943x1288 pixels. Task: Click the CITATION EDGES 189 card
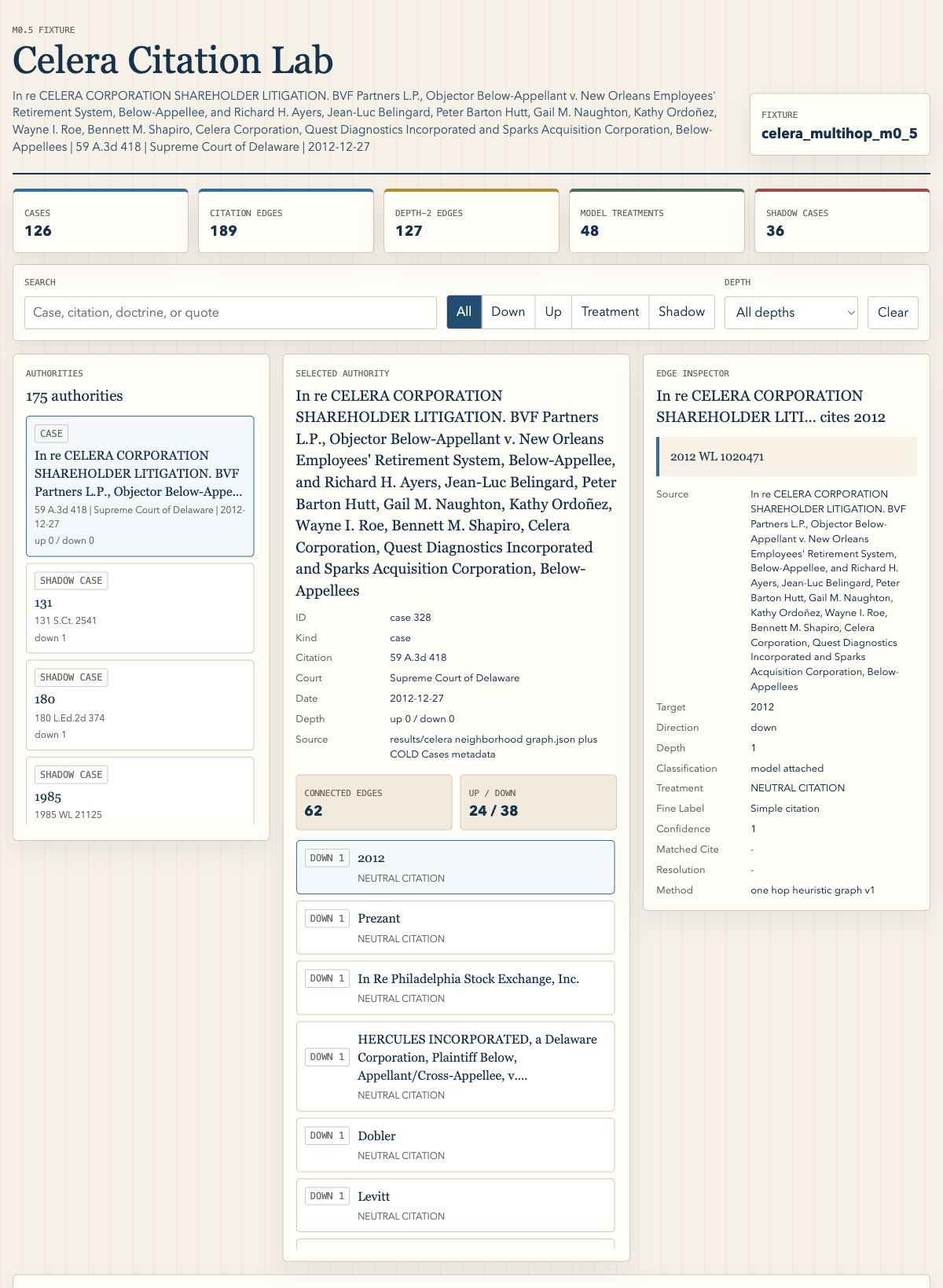click(x=286, y=221)
